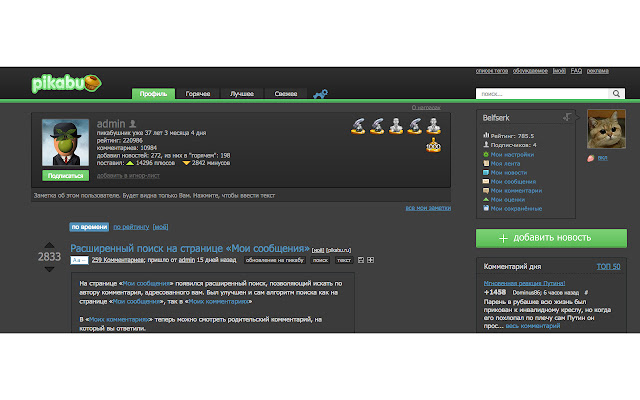
Task: Open the Горячее tab
Action: tap(198, 94)
